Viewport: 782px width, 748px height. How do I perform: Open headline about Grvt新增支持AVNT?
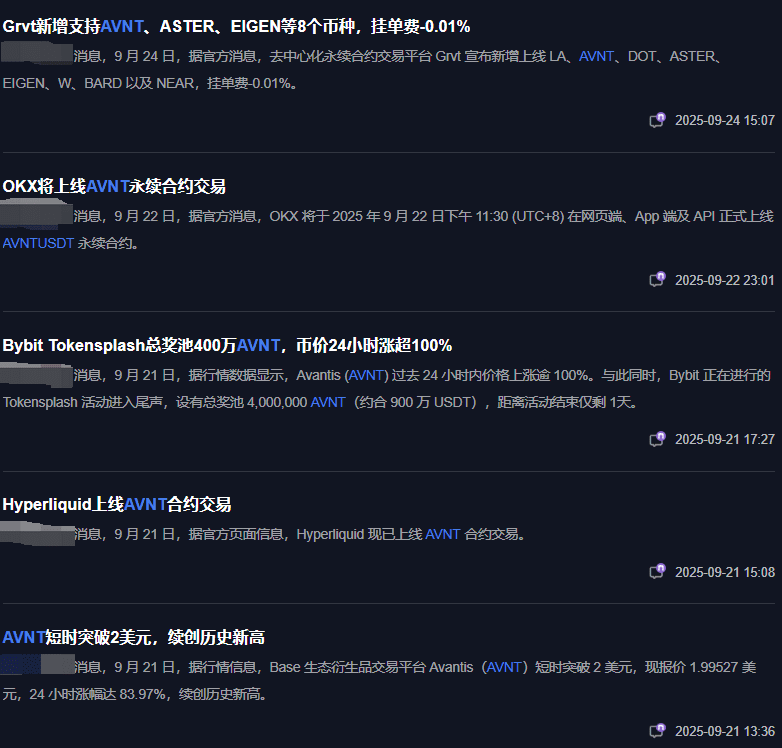[x=236, y=26]
